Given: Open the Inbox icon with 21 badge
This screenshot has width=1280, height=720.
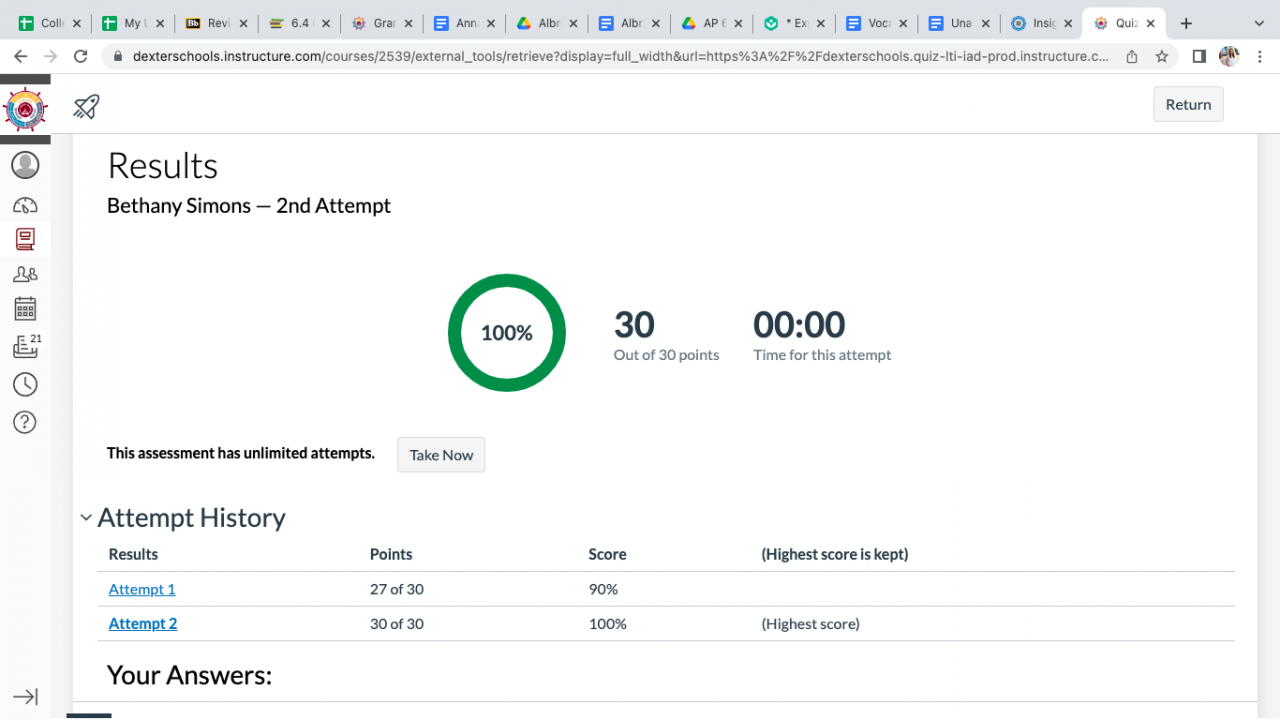Looking at the screenshot, I should pos(25,346).
